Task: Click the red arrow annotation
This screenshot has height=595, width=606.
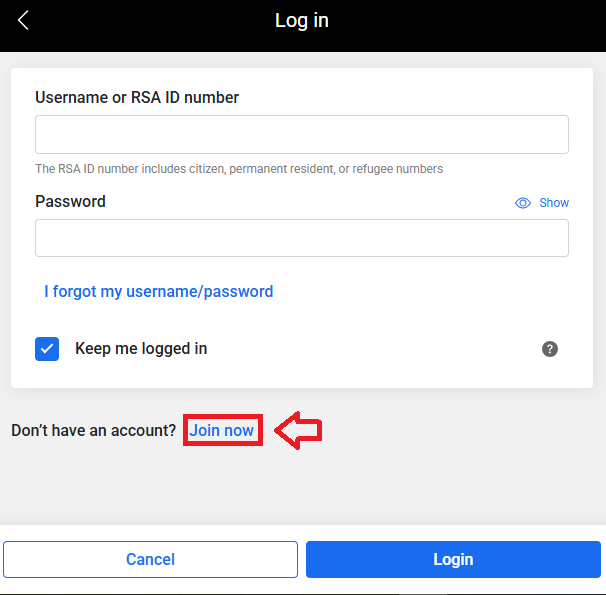Action: pyautogui.click(x=298, y=430)
